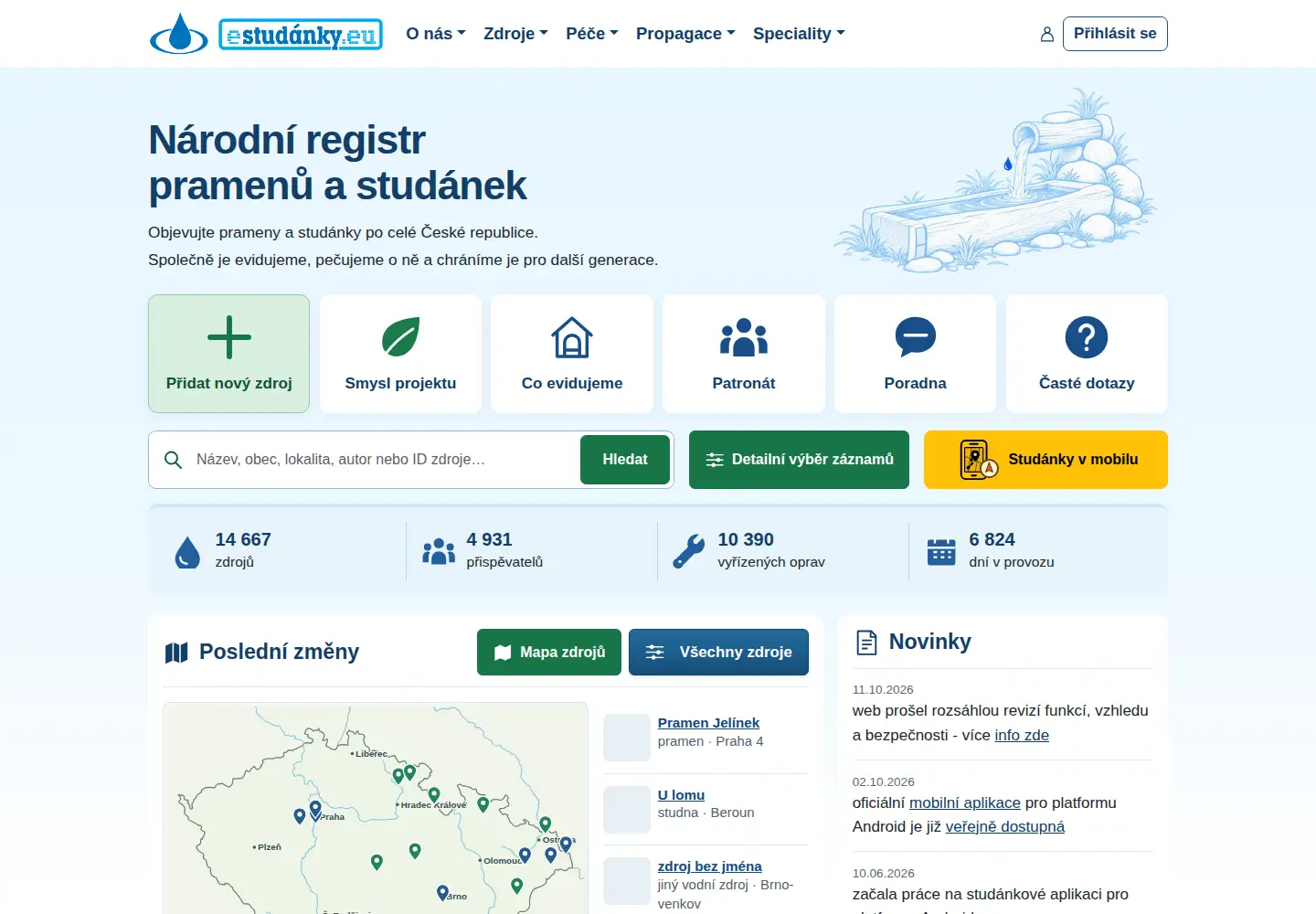This screenshot has height=914, width=1316.
Task: Click the map icon next to Poslední změny
Action: point(176,653)
